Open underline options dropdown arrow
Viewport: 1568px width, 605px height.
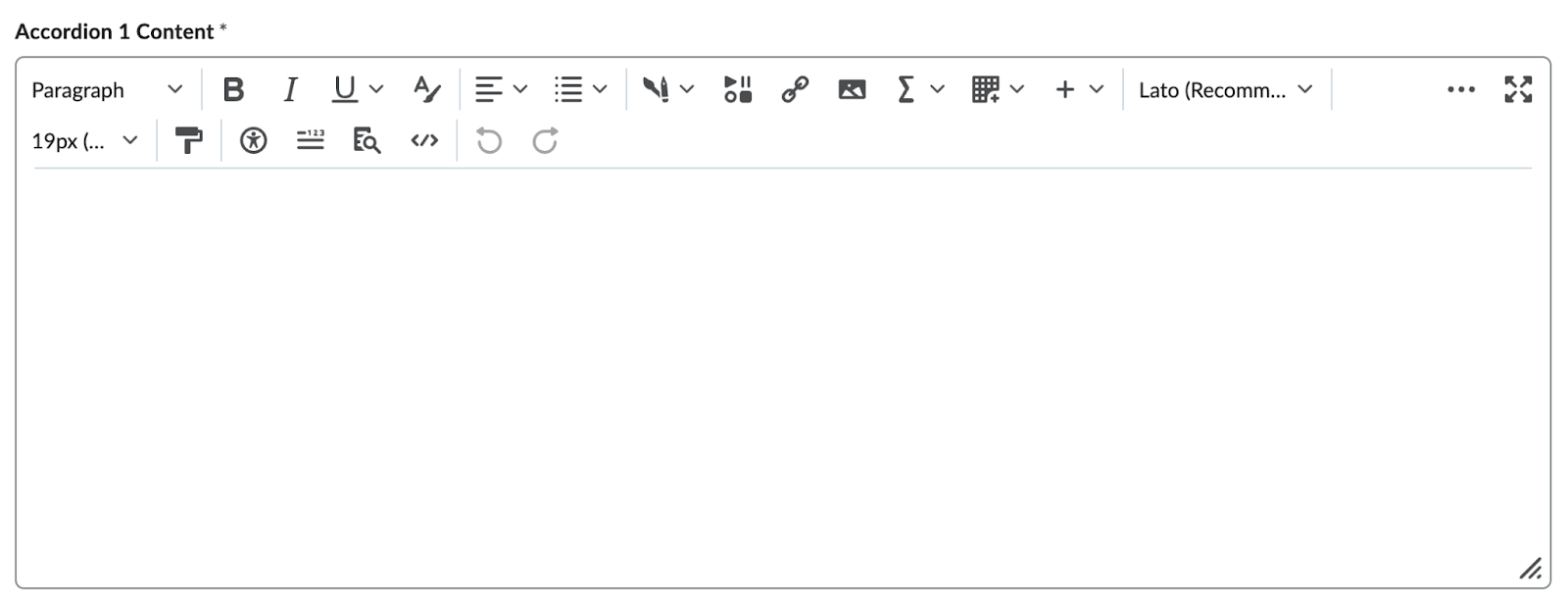coord(376,89)
